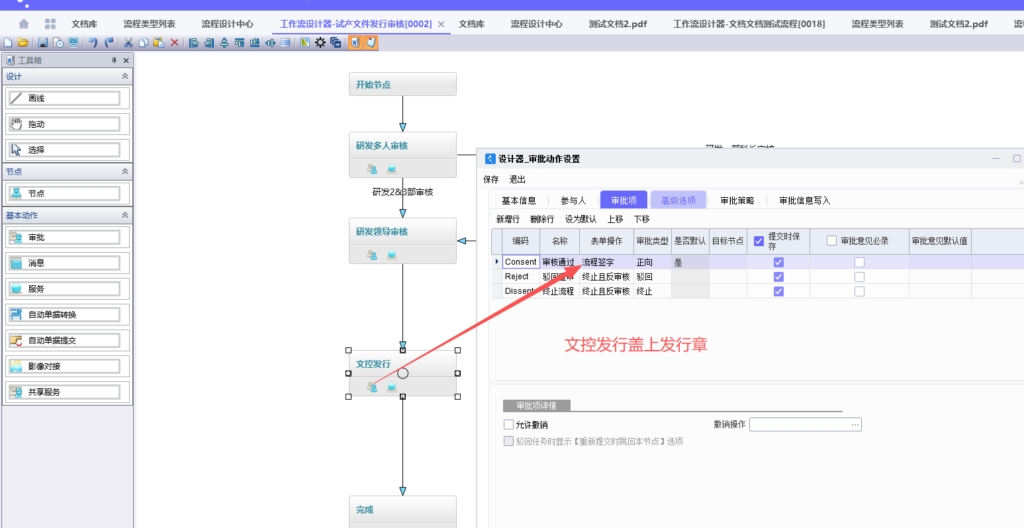
Task: Click the New document toolbar icon
Action: [8, 42]
